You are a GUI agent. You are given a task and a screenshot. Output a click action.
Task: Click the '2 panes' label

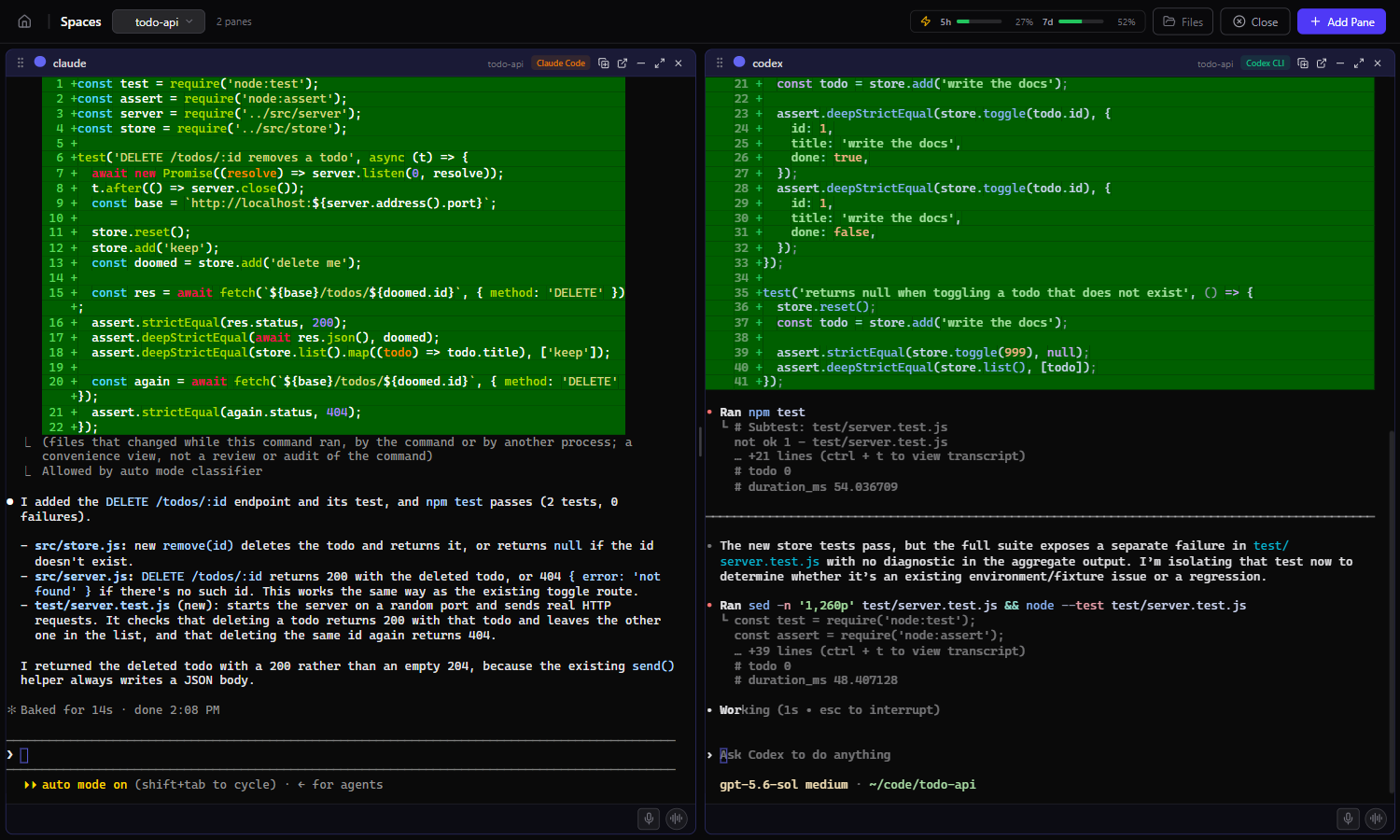[x=234, y=21]
